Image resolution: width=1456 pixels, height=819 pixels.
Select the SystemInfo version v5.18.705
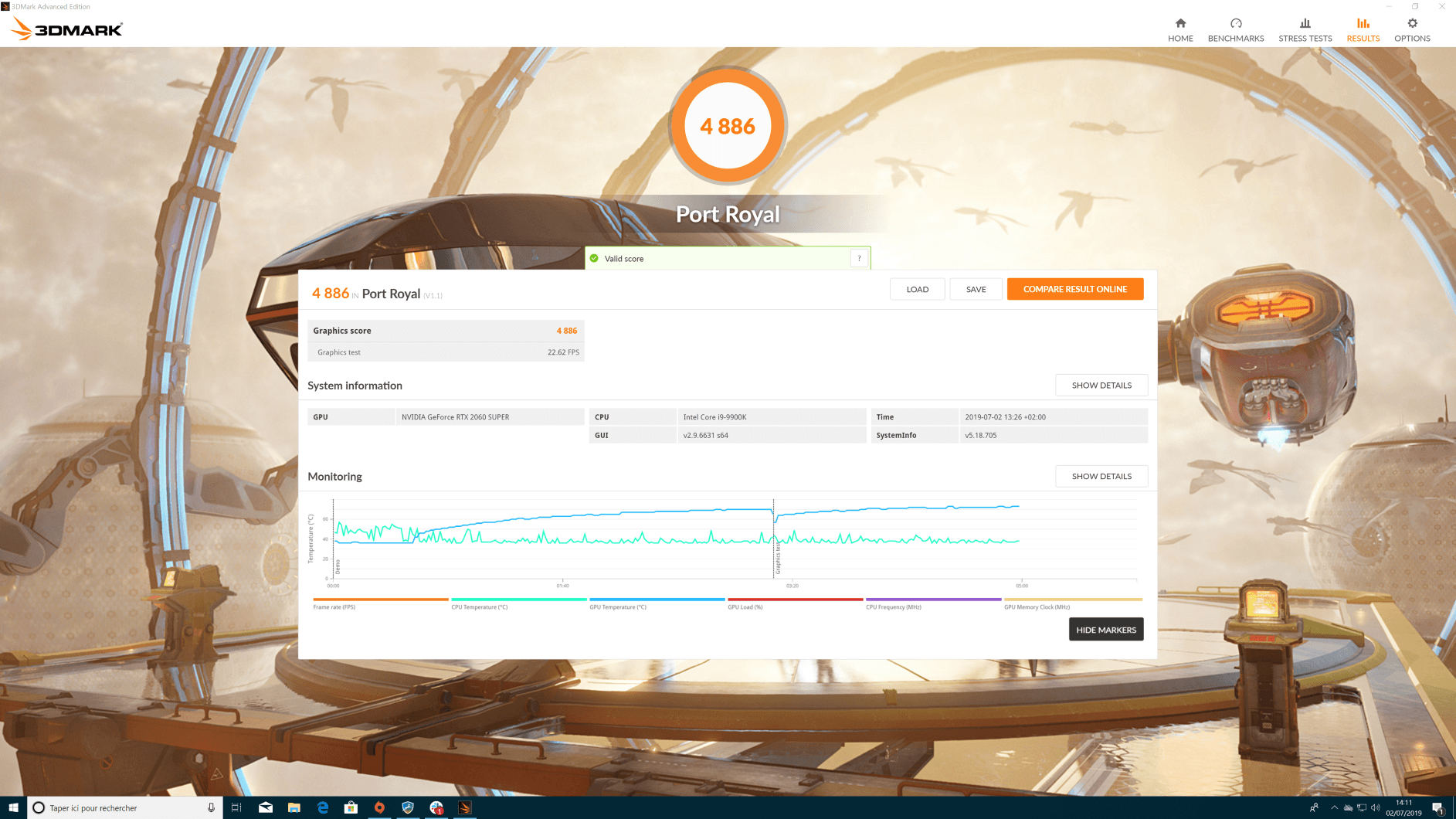tap(980, 436)
